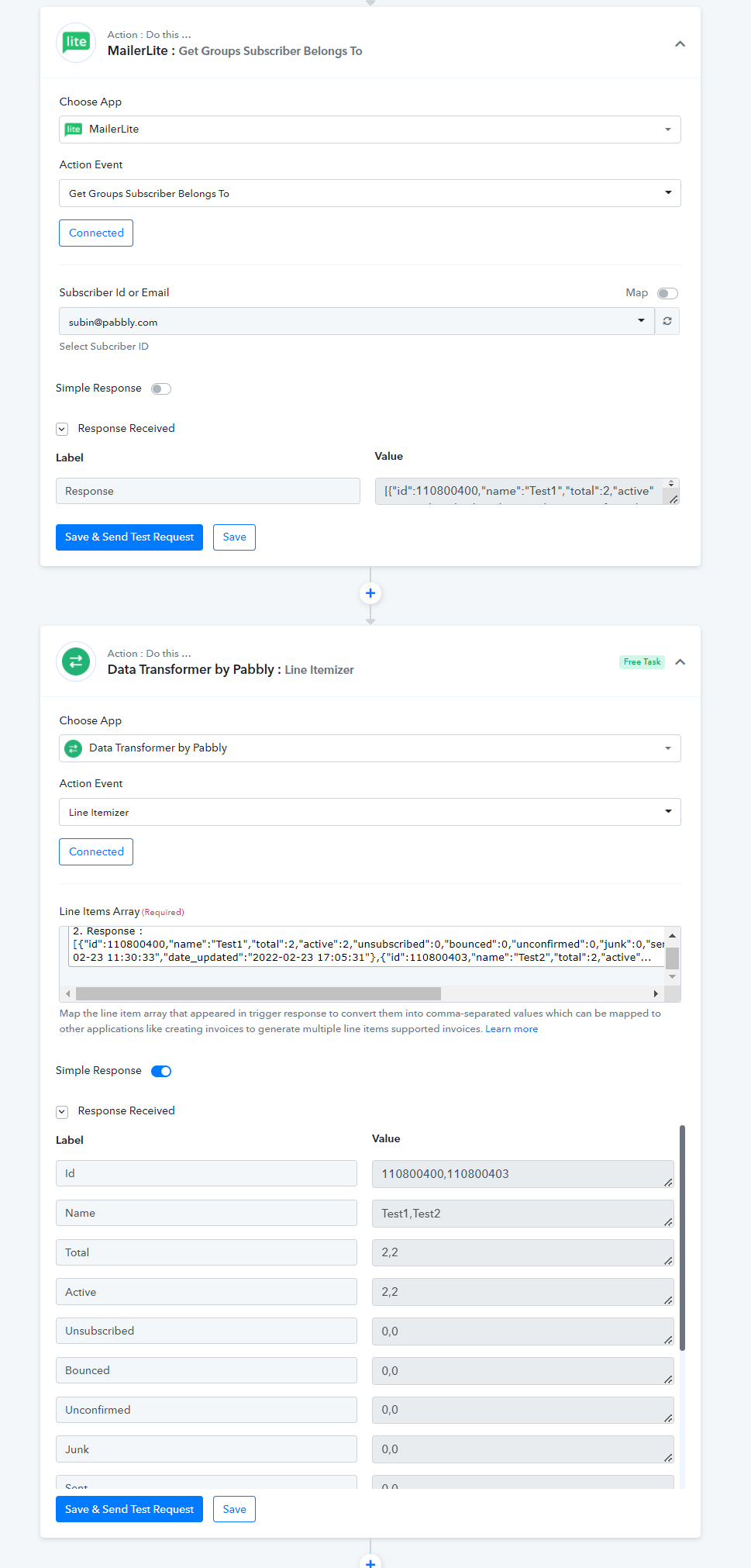
Task: Click the MailerLite Response value field
Action: (527, 491)
